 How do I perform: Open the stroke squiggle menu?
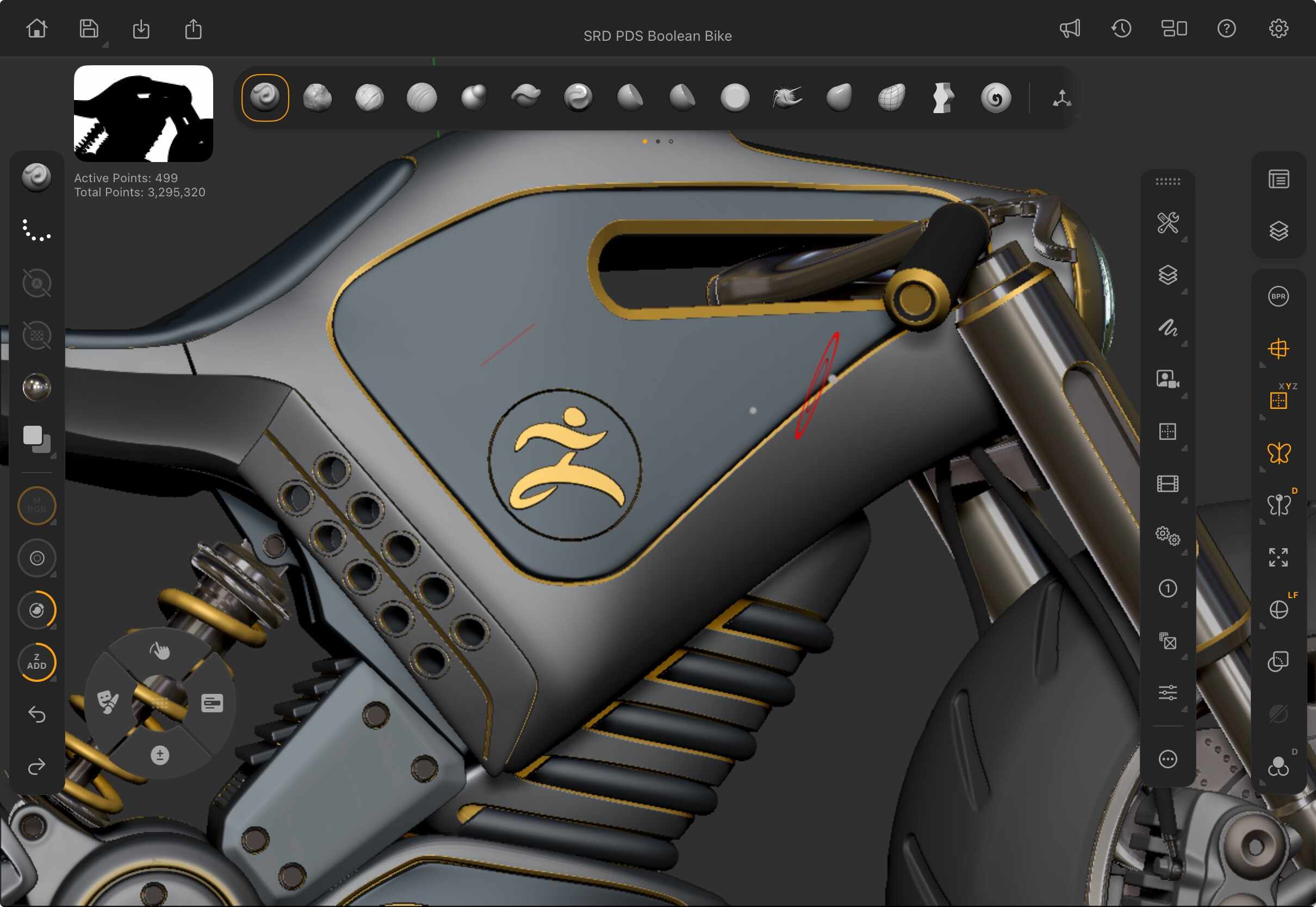(1168, 327)
